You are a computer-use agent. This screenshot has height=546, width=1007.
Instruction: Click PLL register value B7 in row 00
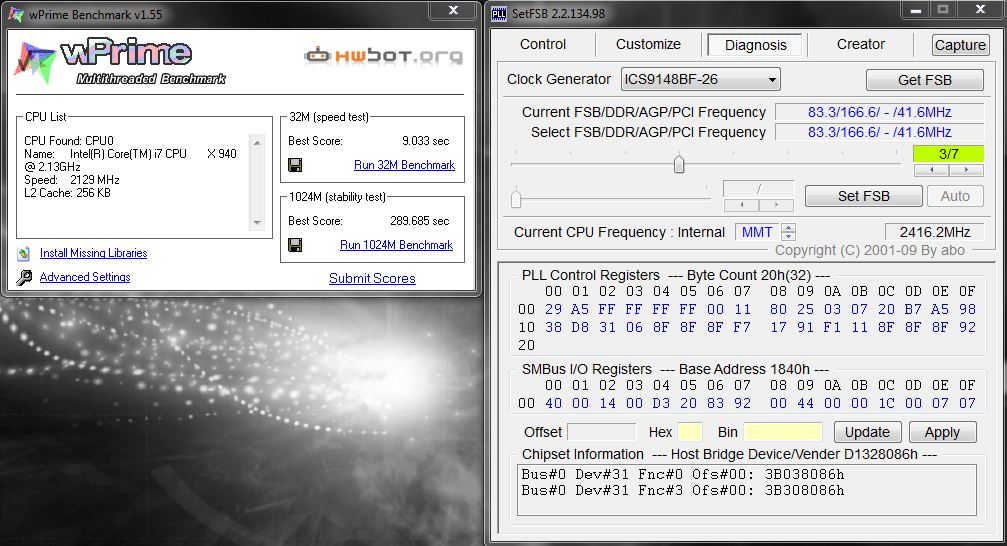tap(913, 309)
